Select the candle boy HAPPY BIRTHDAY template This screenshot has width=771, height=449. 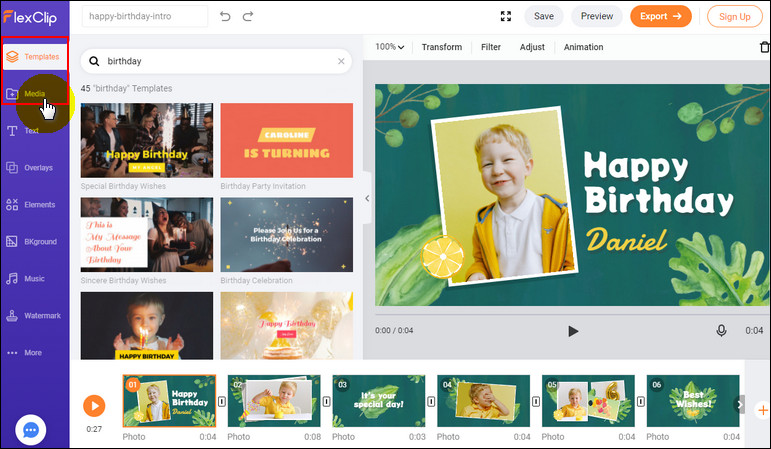[147, 326]
